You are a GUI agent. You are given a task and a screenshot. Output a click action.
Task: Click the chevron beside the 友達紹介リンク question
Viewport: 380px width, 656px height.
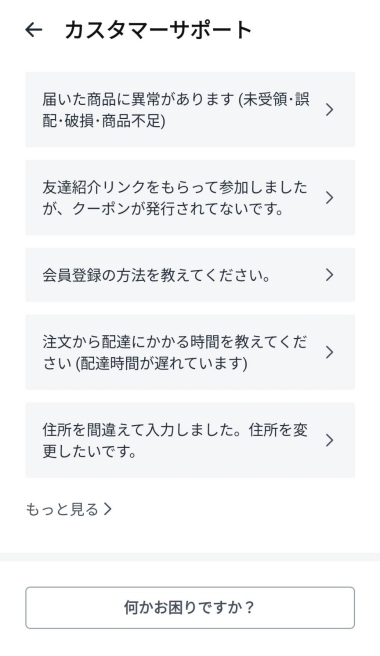coord(329,197)
